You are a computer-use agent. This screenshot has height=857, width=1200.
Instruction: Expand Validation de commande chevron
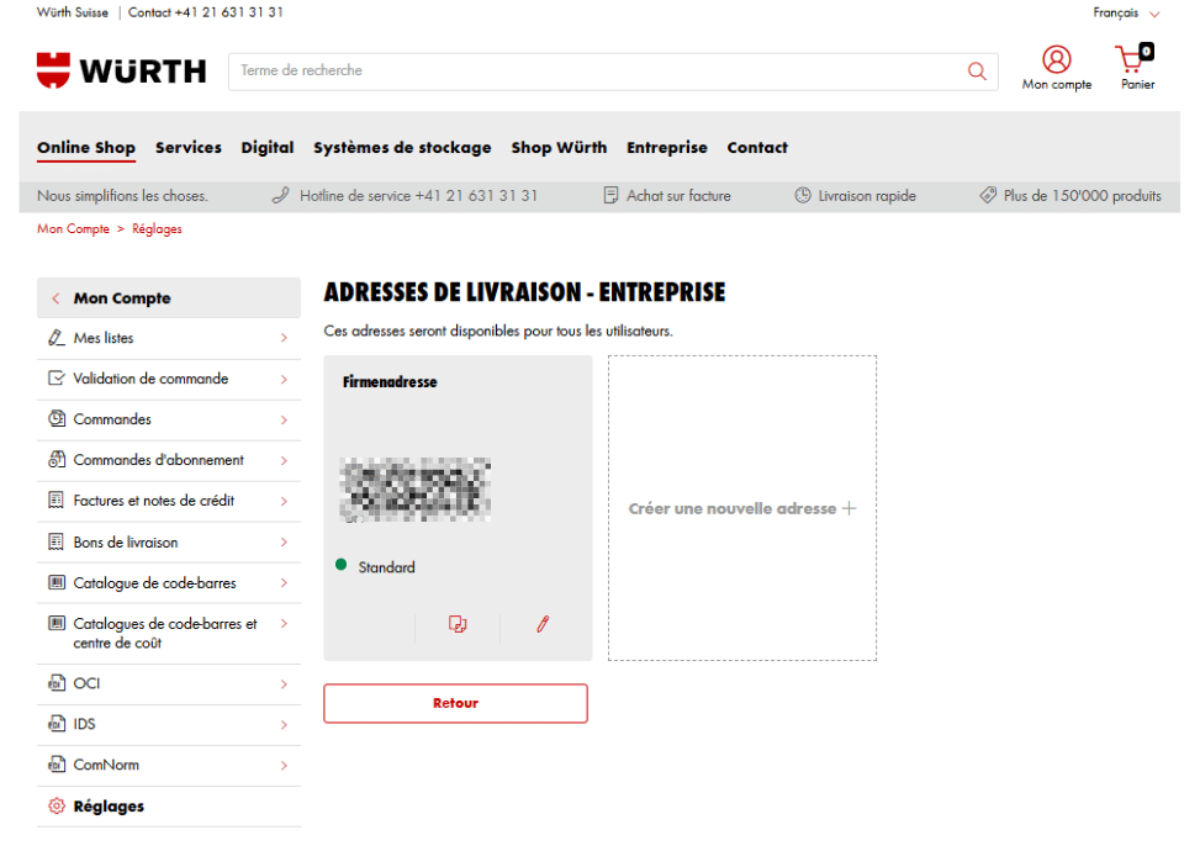pos(284,379)
